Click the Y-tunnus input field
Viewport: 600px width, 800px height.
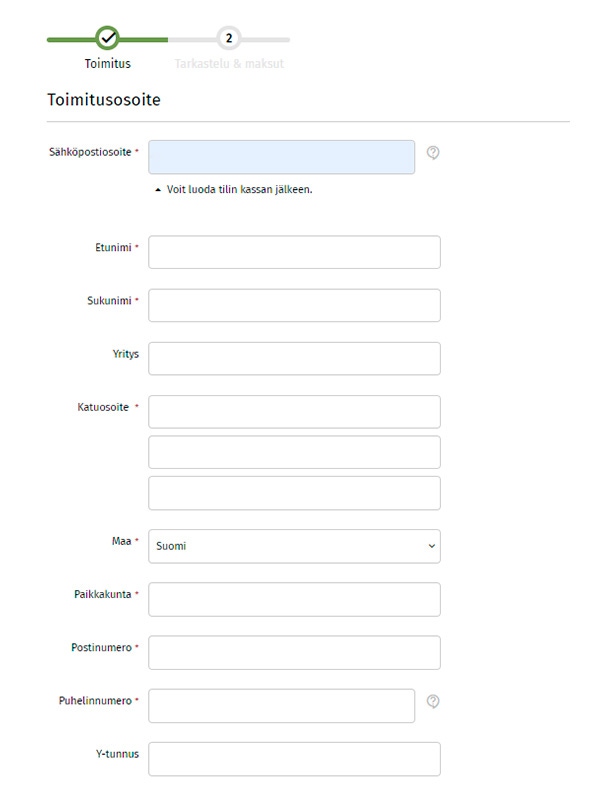(294, 759)
